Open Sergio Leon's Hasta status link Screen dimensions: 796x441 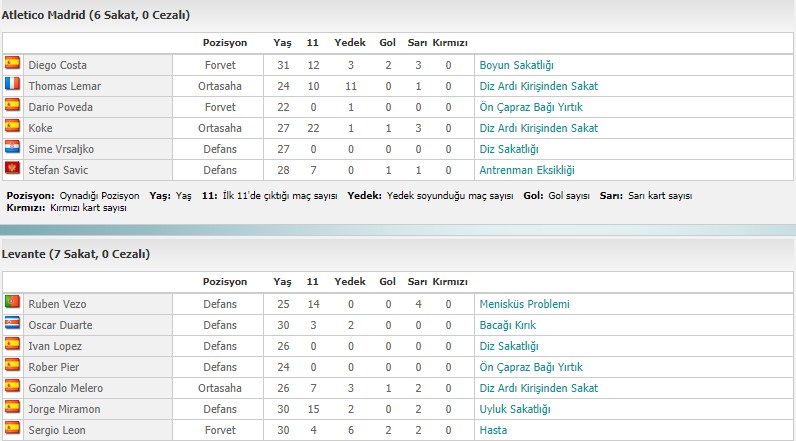tap(493, 430)
